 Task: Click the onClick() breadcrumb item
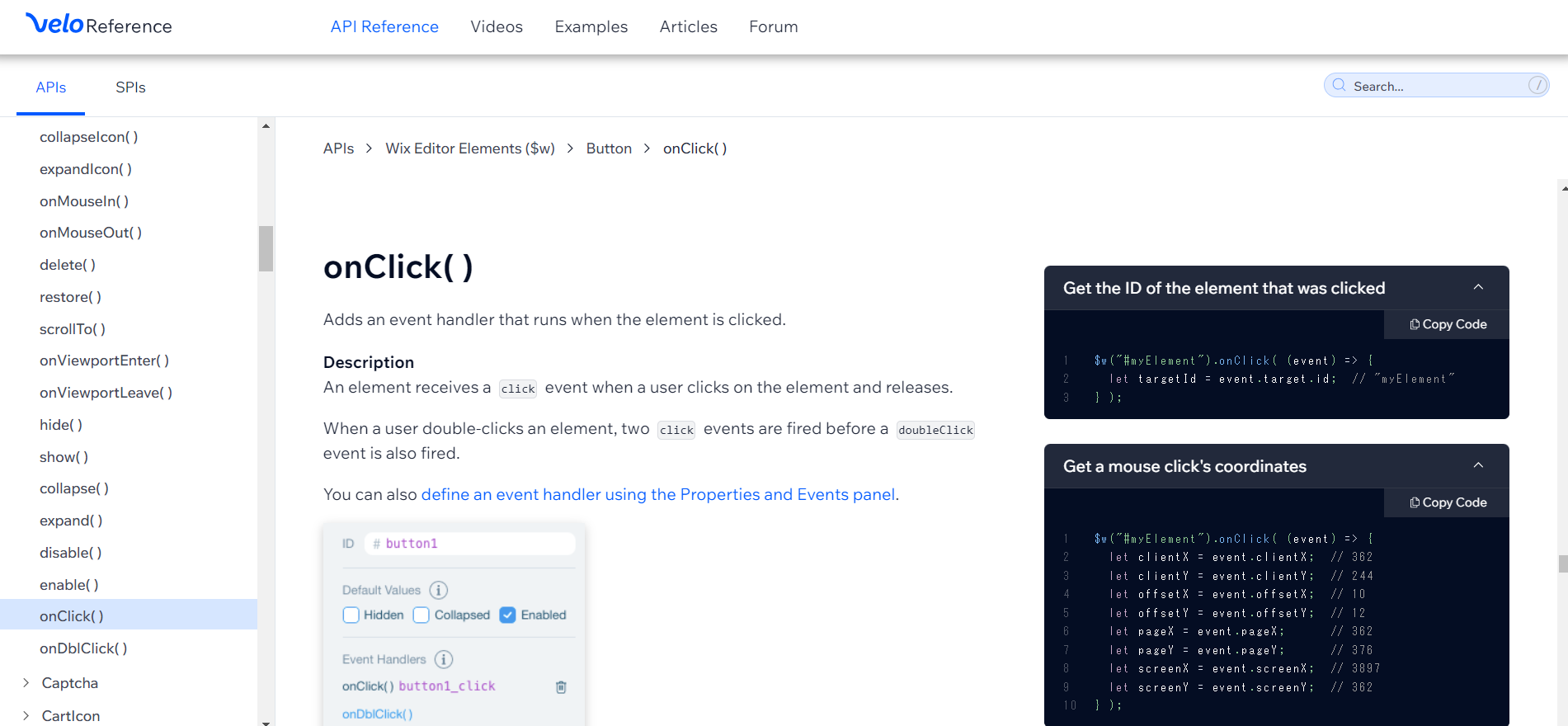click(695, 148)
